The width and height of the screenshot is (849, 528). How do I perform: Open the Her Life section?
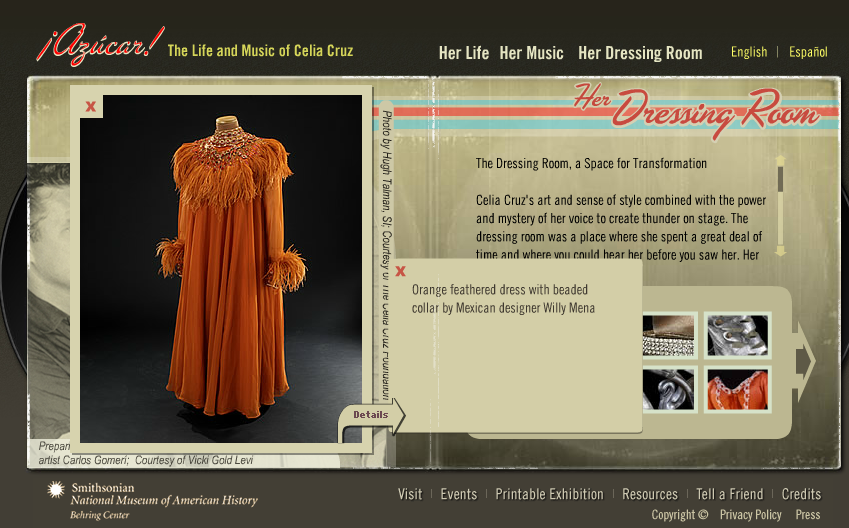(x=463, y=53)
